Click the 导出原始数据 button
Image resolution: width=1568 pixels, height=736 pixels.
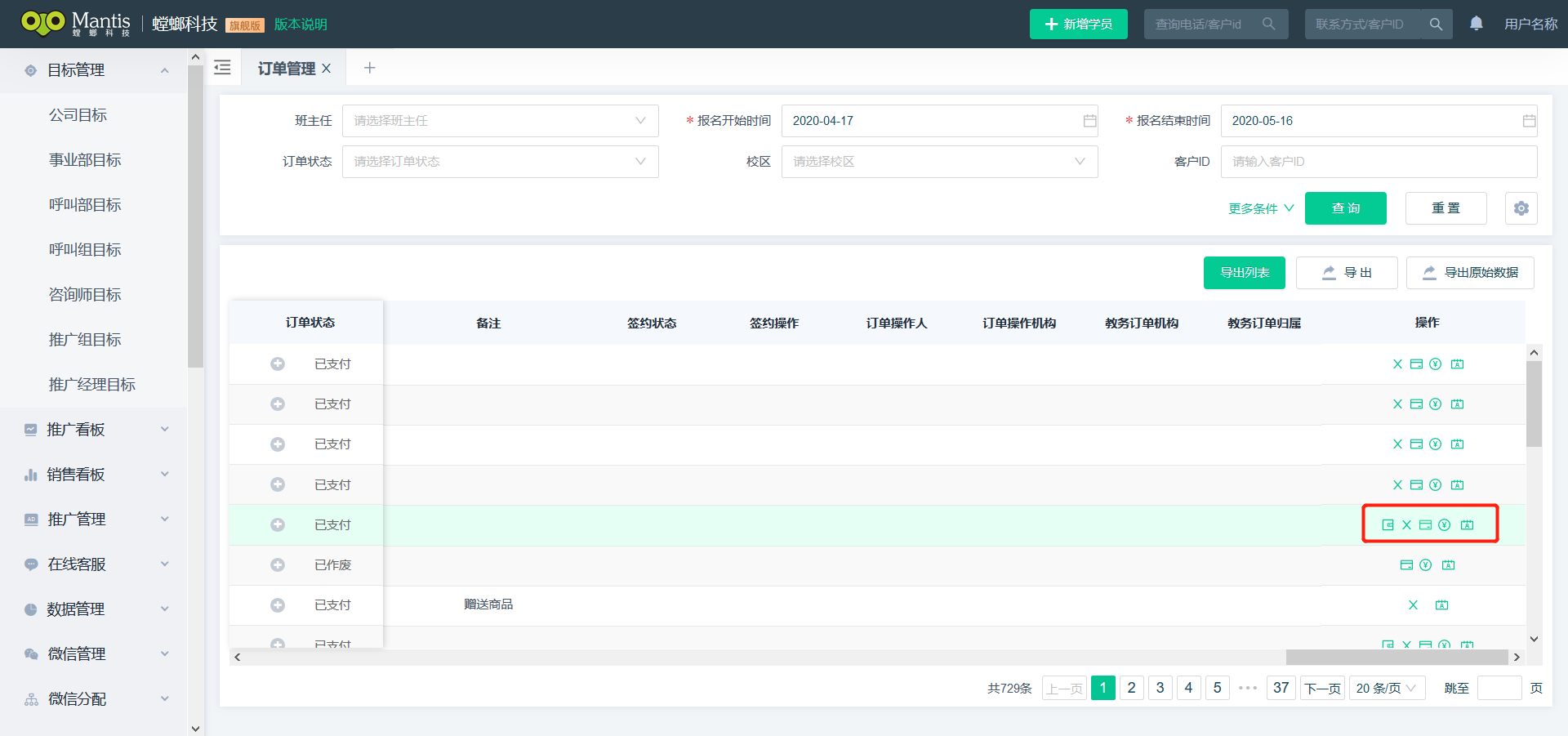click(x=1470, y=273)
